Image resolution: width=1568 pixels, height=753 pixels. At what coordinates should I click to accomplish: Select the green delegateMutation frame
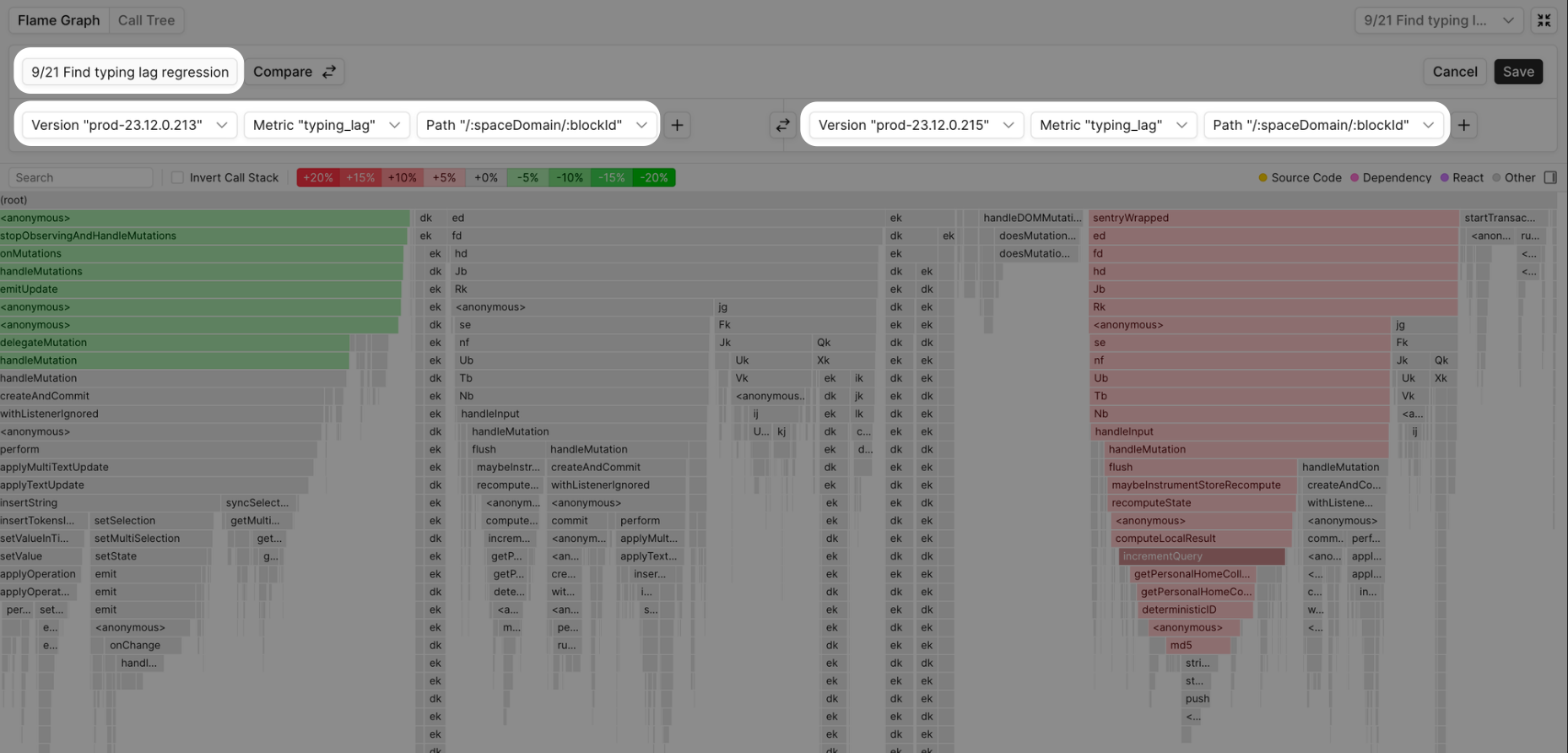(174, 342)
